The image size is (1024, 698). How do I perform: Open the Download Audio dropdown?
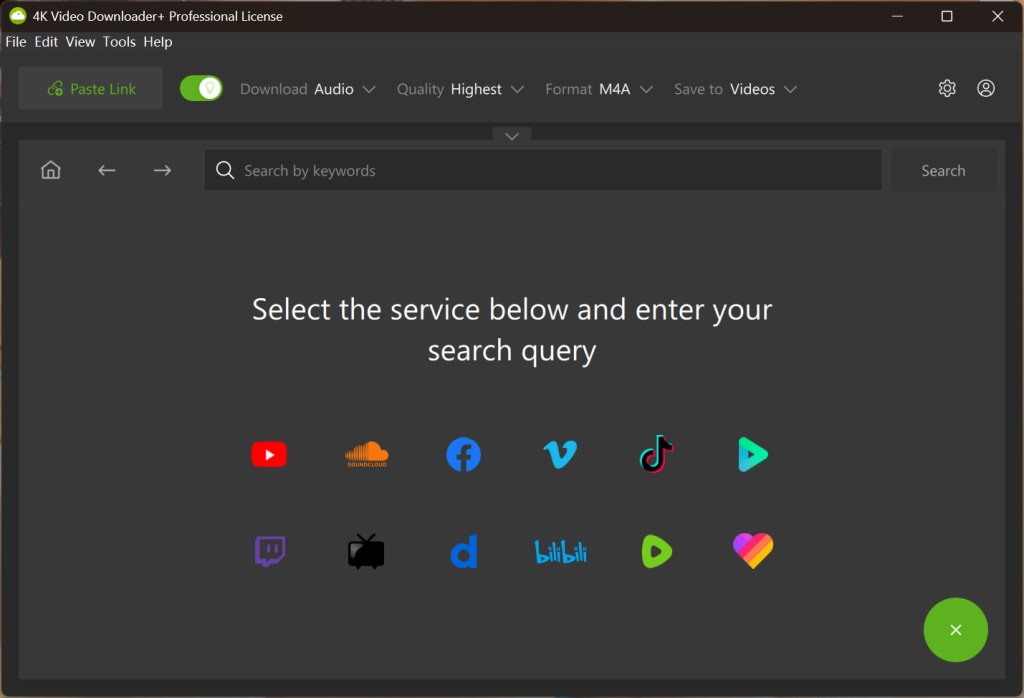click(308, 89)
